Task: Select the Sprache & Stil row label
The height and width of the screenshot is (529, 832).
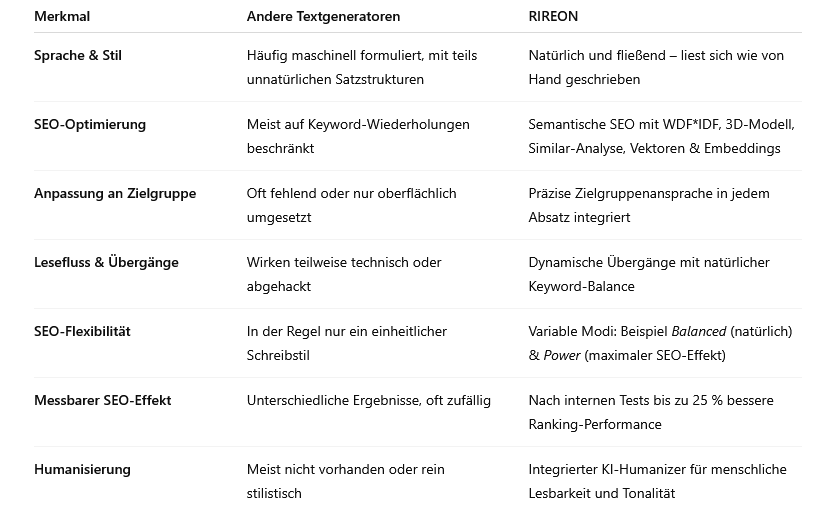Action: click(78, 55)
